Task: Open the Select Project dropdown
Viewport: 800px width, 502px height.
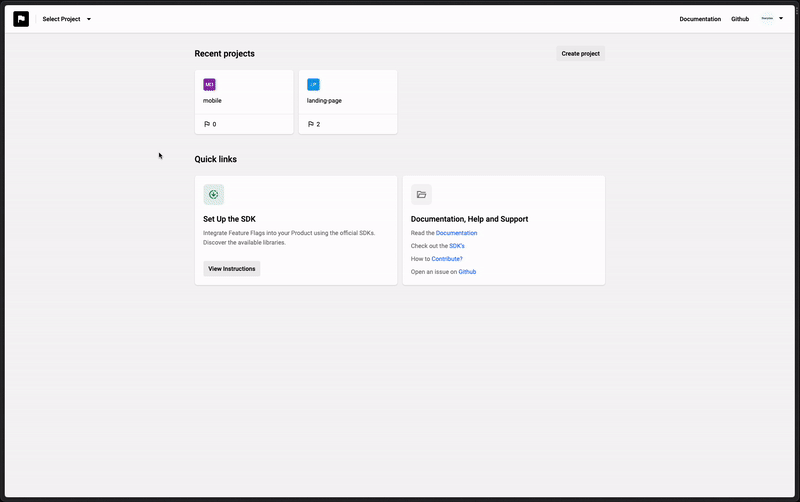Action: (67, 19)
